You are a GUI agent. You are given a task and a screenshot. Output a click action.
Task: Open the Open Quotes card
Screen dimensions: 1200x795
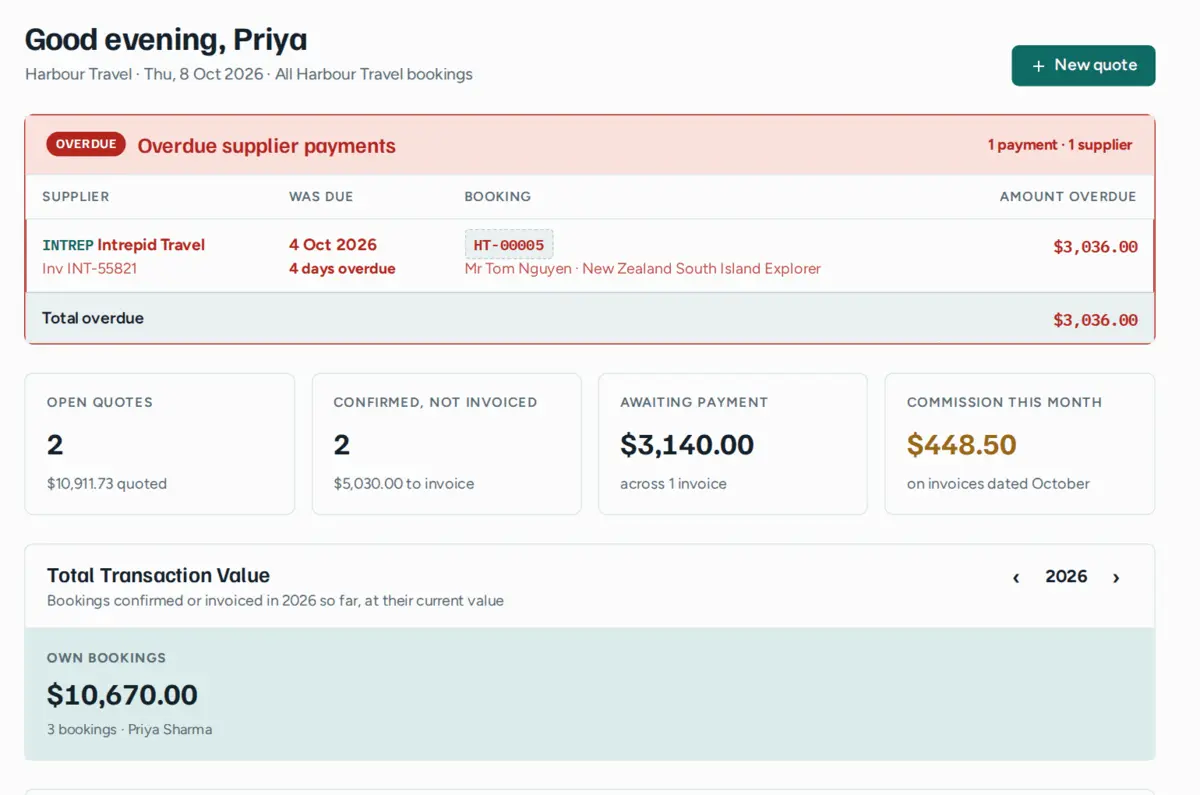point(160,444)
